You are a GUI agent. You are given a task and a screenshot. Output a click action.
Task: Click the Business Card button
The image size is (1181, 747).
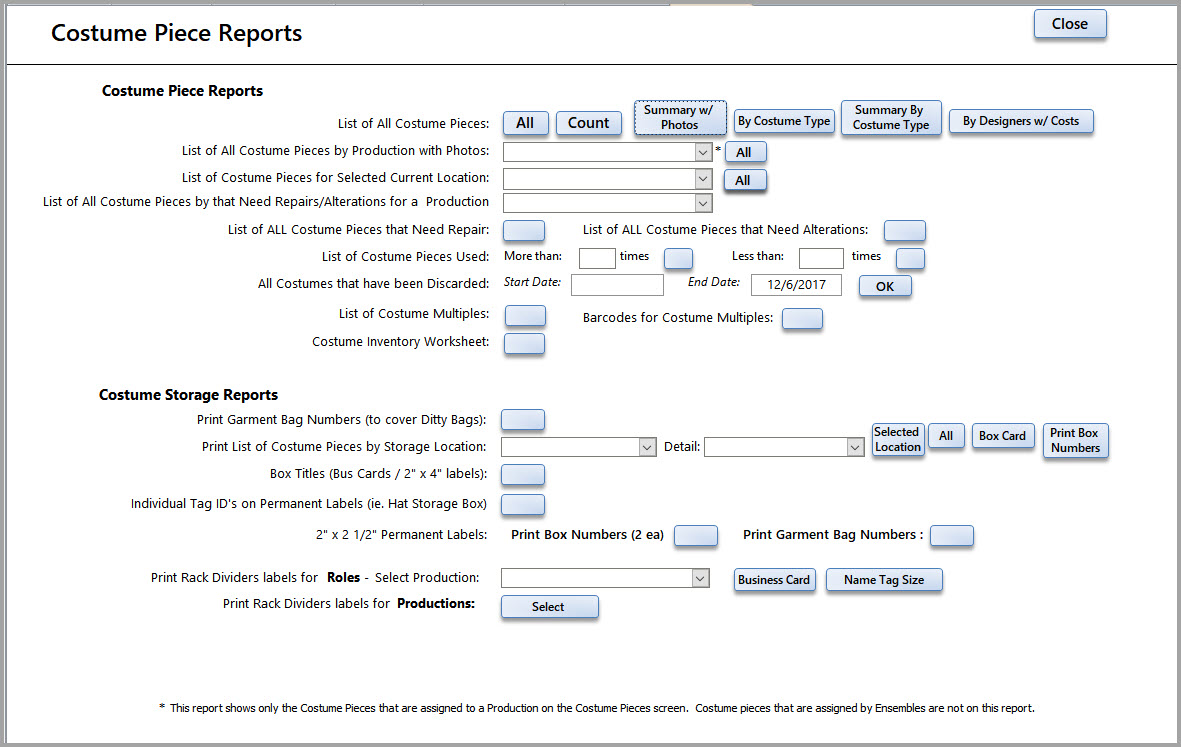coord(774,580)
